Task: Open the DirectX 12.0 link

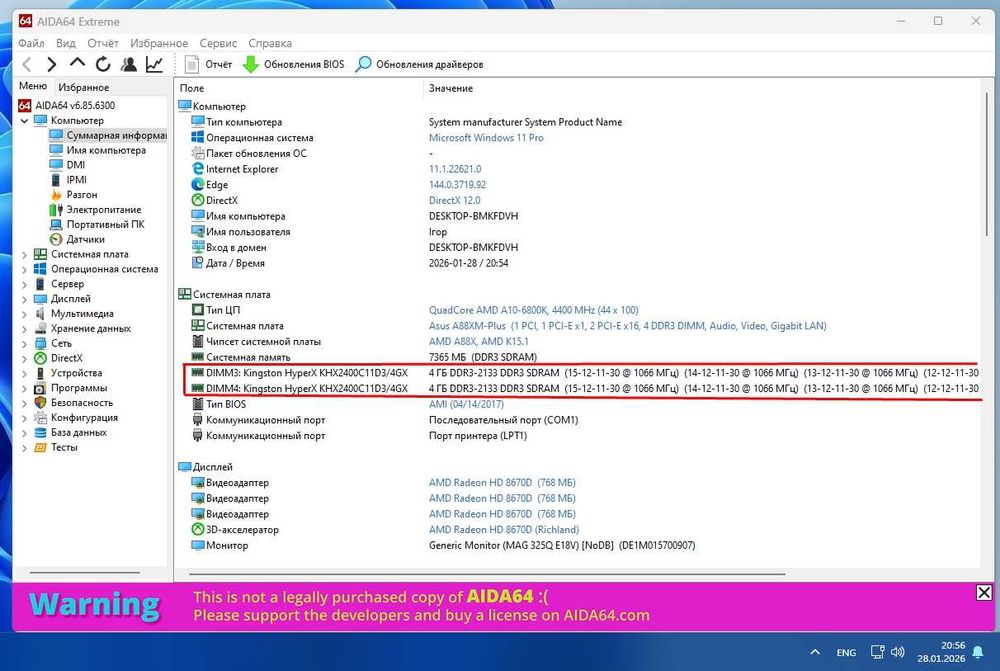Action: click(455, 200)
